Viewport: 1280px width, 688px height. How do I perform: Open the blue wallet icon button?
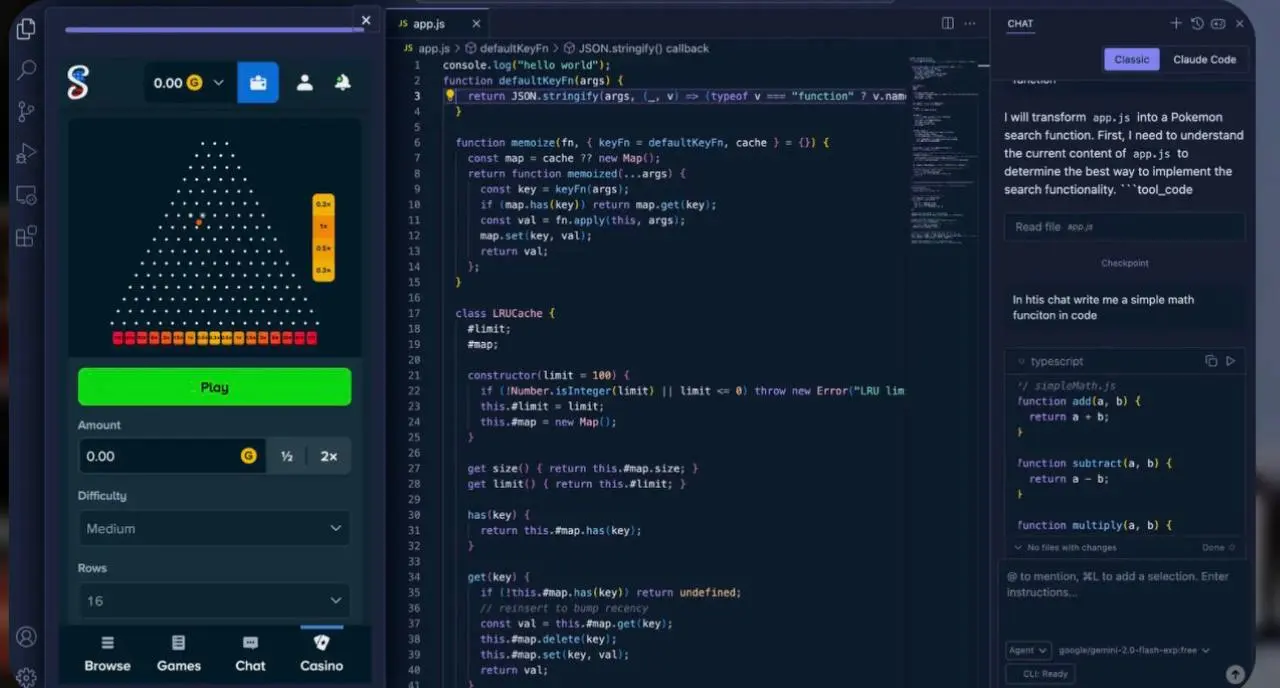pyautogui.click(x=258, y=83)
